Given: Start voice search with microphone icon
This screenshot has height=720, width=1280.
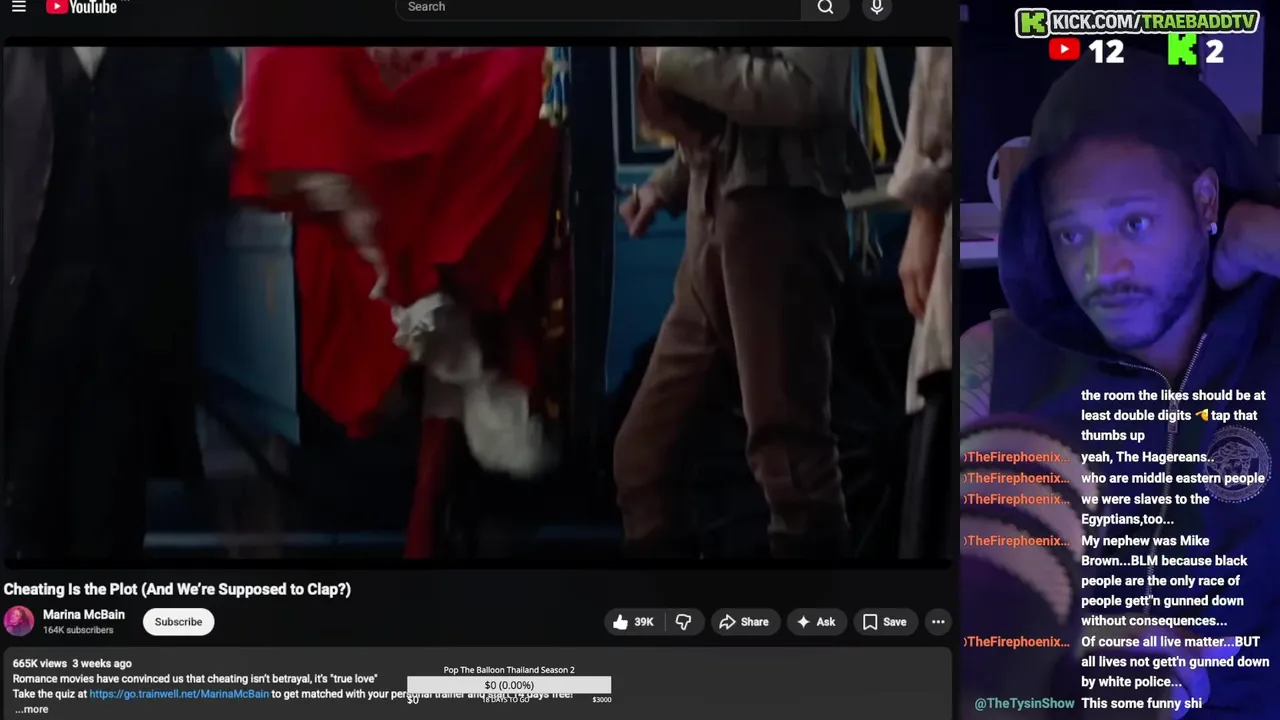Looking at the screenshot, I should click(x=877, y=8).
